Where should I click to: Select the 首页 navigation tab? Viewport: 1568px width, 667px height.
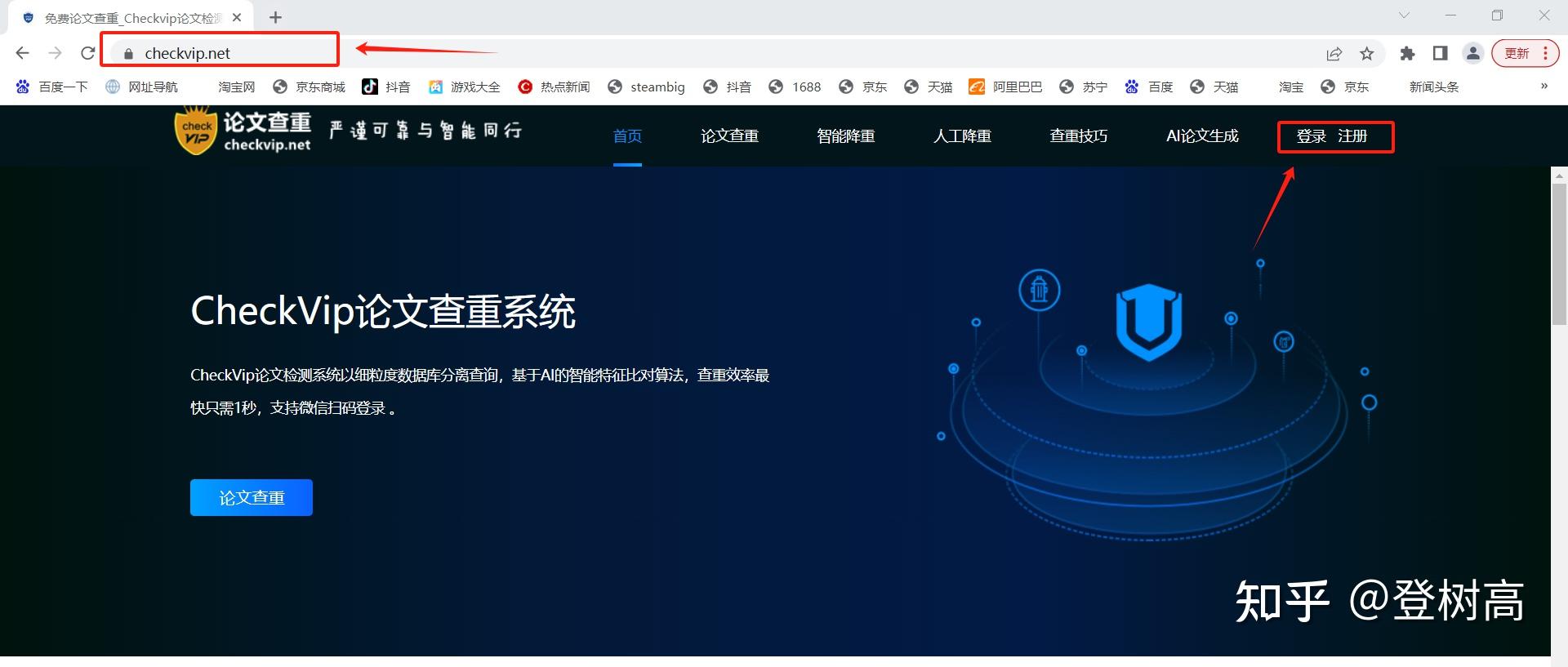(627, 136)
